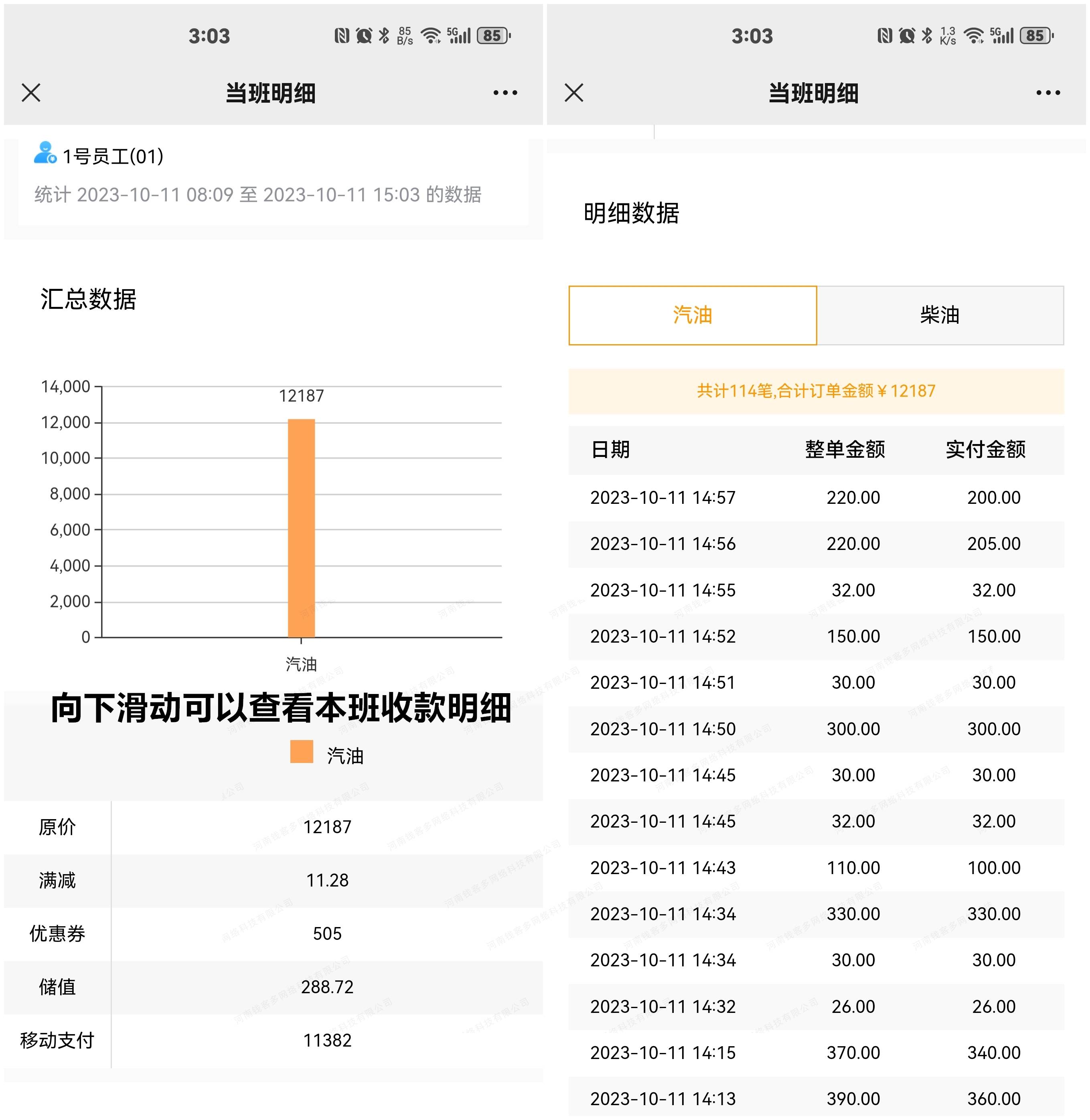Close the right 当班明细 page with X
The width and height of the screenshot is (1090, 1120).
coord(573,93)
